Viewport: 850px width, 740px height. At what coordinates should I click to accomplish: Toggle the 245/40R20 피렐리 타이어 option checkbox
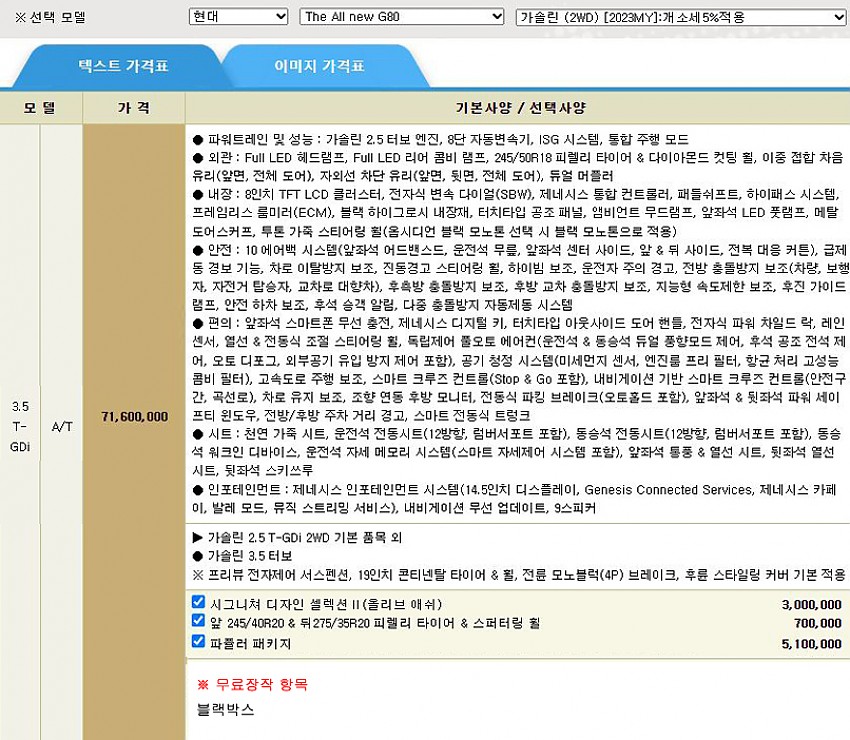coord(198,622)
